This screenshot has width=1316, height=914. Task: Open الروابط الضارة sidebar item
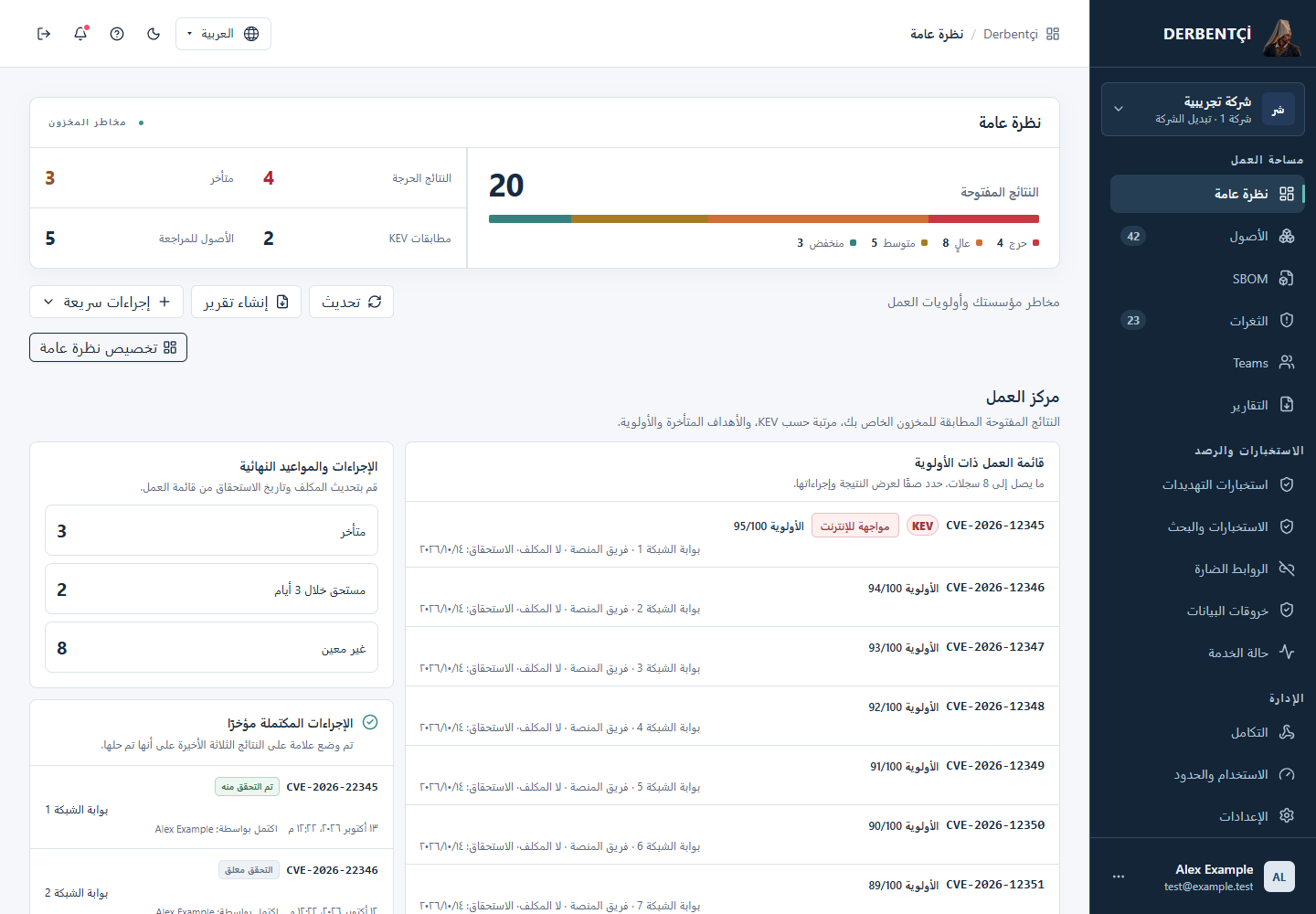coord(1207,569)
